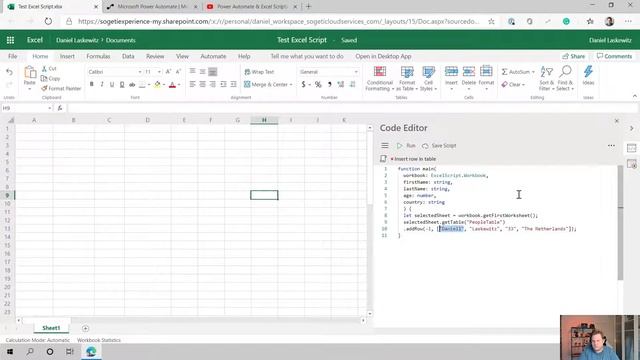This screenshot has width=640, height=360.
Task: Click the Share button
Action: click(x=573, y=56)
